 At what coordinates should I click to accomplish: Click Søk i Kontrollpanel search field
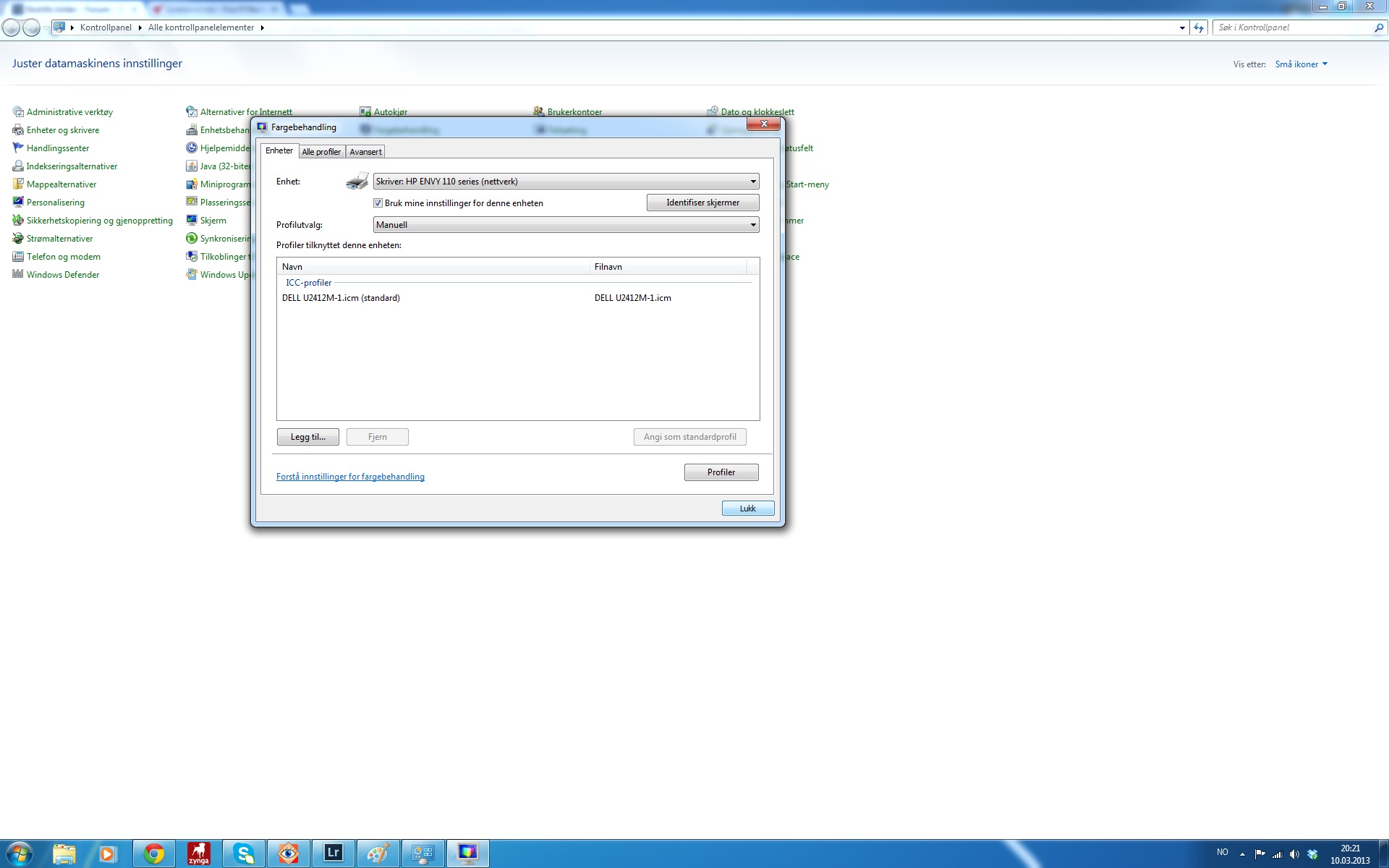tap(1294, 27)
